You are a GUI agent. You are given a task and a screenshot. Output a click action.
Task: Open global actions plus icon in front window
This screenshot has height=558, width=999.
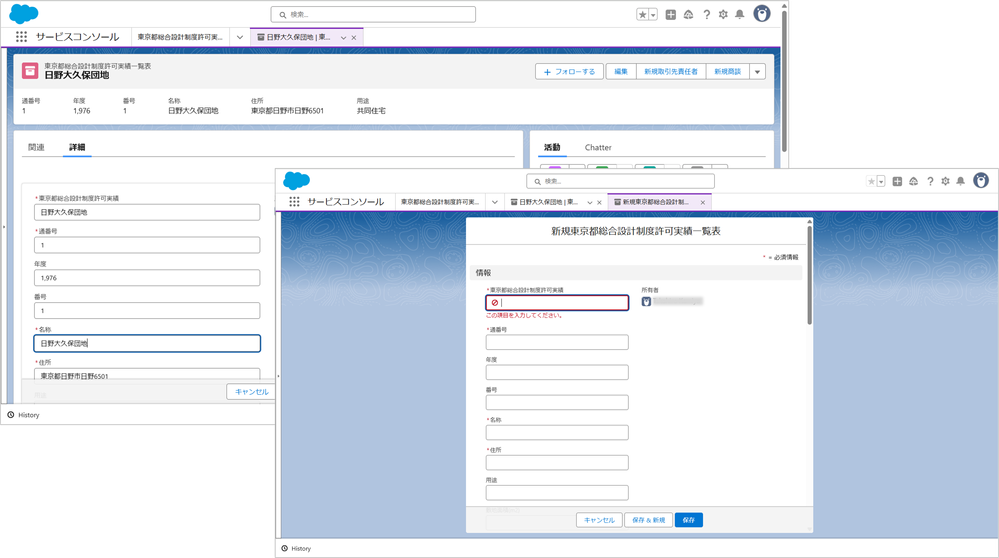point(897,182)
